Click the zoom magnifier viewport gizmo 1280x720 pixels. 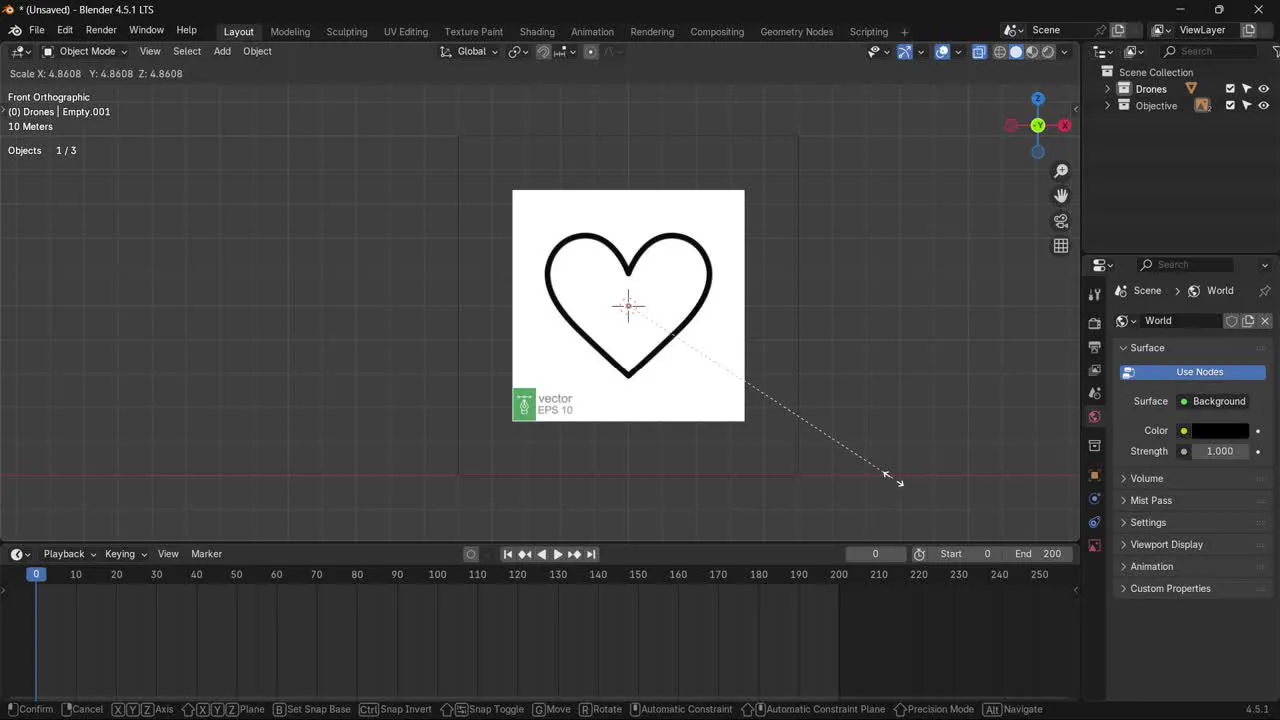(x=1061, y=171)
